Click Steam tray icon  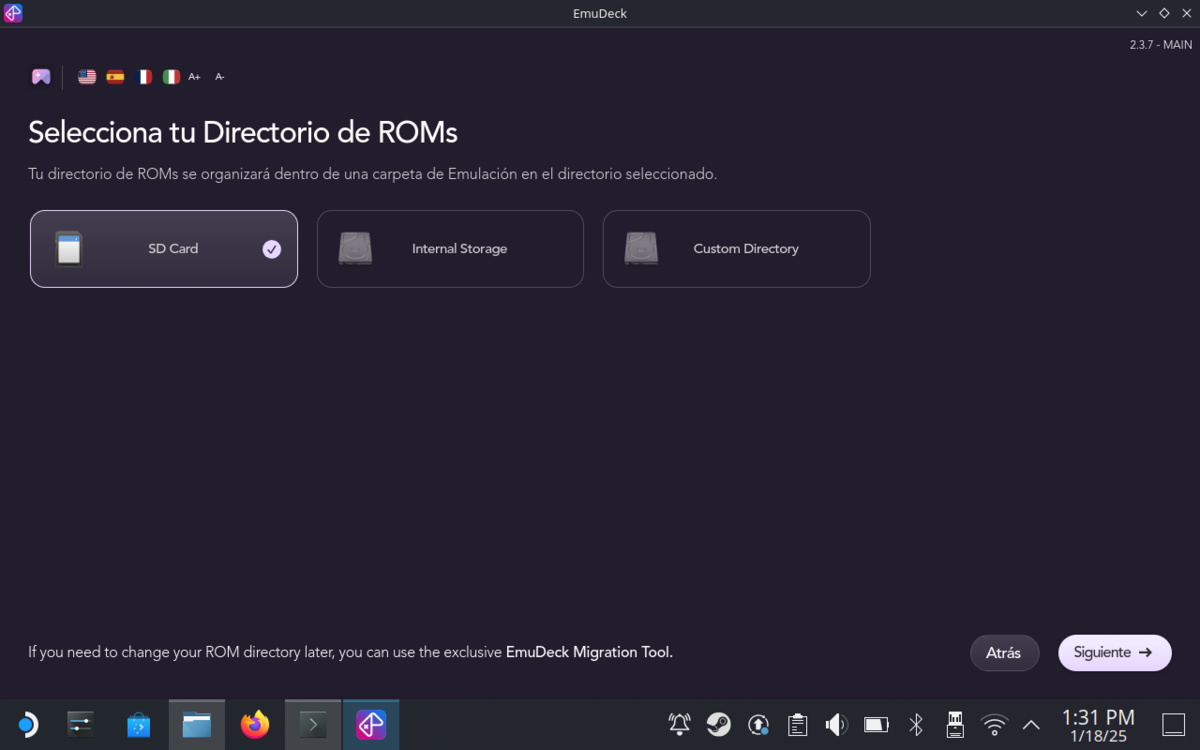point(719,725)
